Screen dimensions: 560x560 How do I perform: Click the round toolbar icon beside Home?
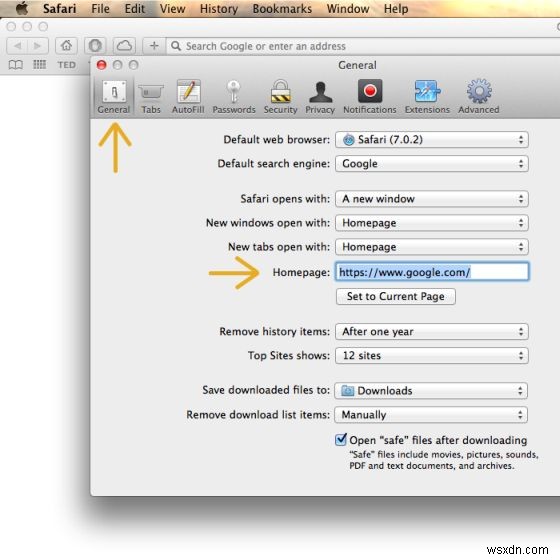[95, 46]
